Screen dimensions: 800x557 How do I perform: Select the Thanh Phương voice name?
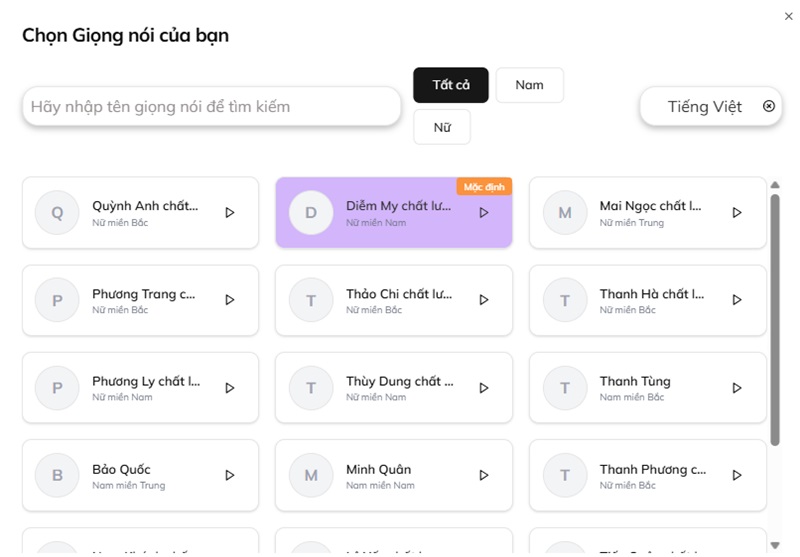(653, 469)
